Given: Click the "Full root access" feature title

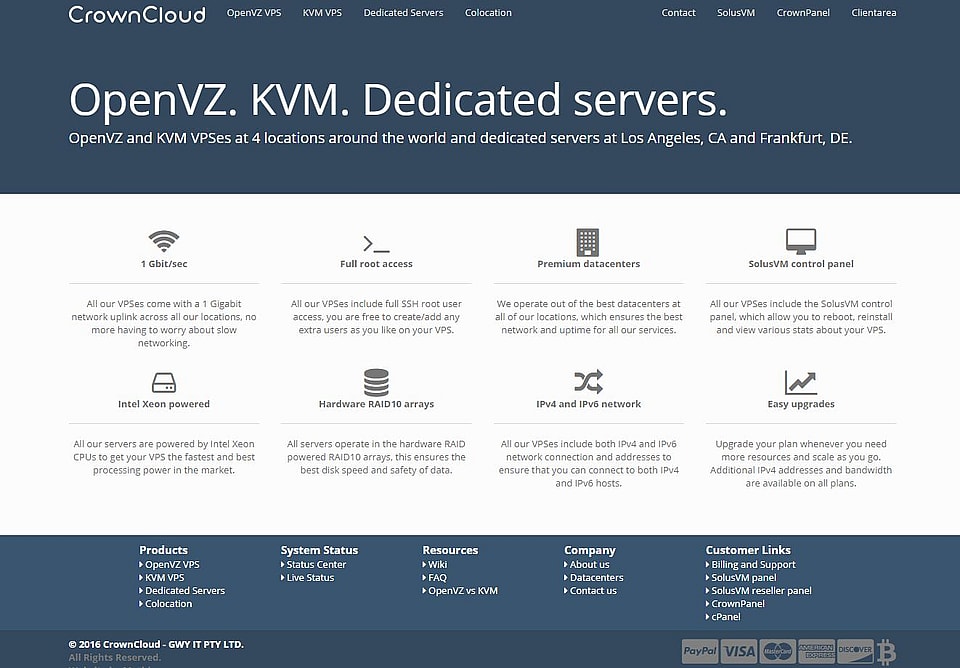Looking at the screenshot, I should [x=376, y=264].
